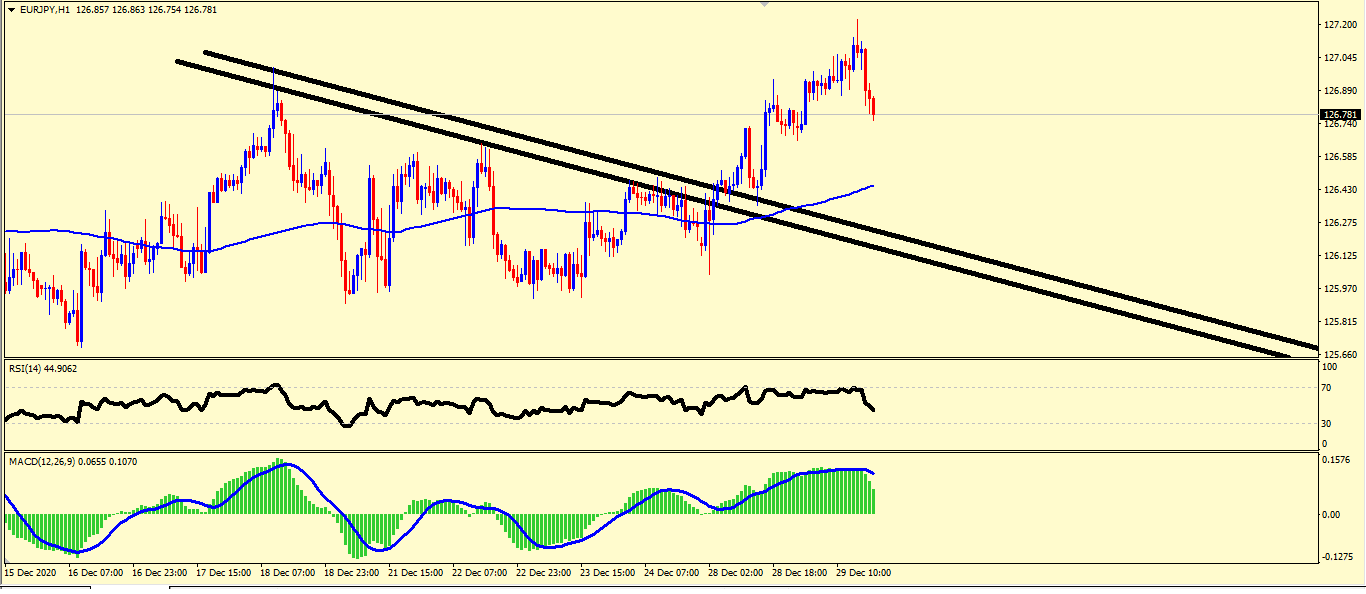This screenshot has width=1366, height=594.
Task: Click the 127.045 price axis label
Action: 1339,57
